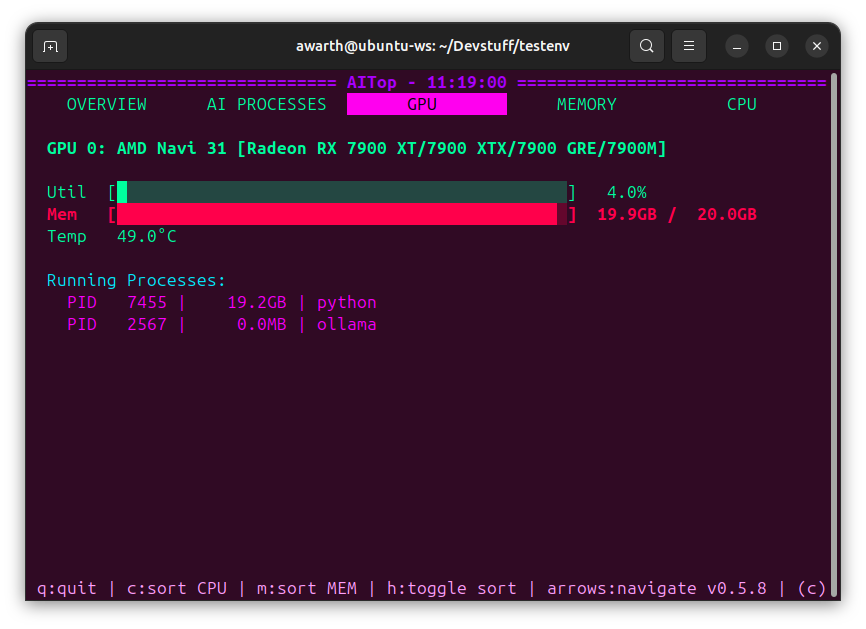Switch to the AI PROCESSES tab
Viewport: 866px width, 629px height.
click(266, 104)
